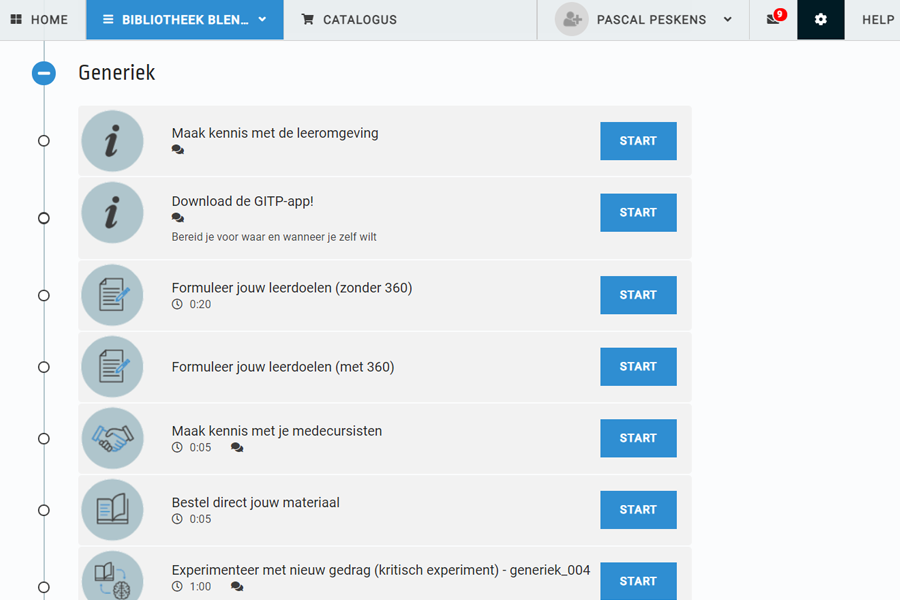Click info icon for Download de GITP-app
This screenshot has height=600, width=900.
pyautogui.click(x=112, y=212)
